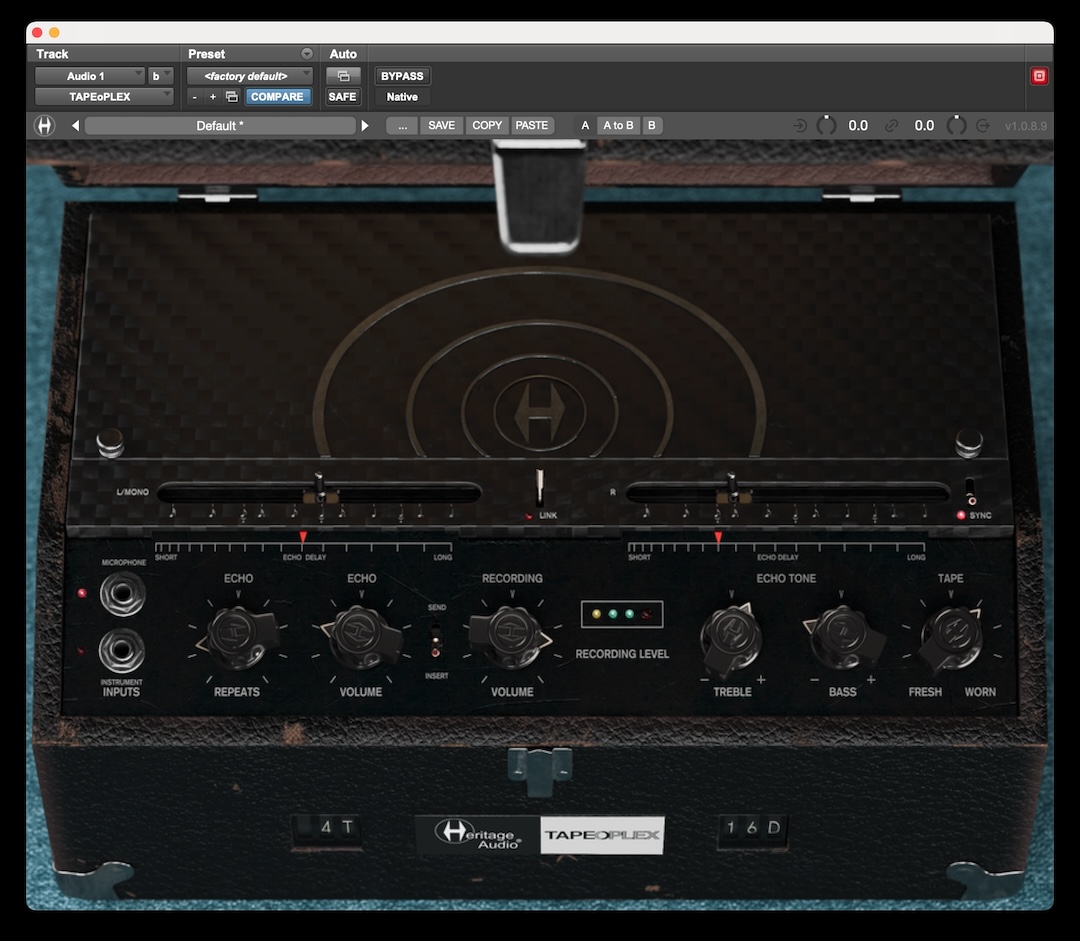
Task: Click the Tape Fresh/Worn knob
Action: click(x=951, y=639)
